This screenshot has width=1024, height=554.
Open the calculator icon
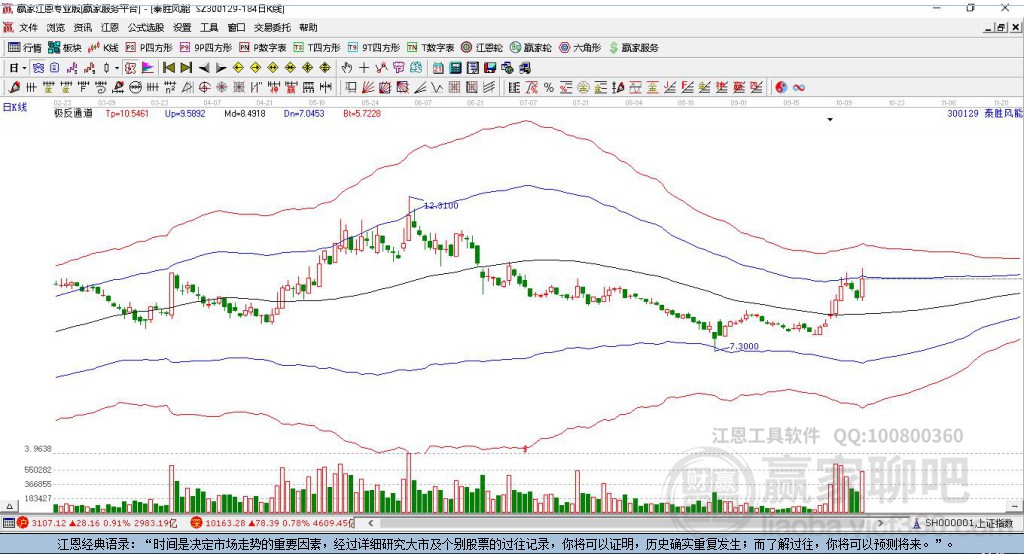455,68
